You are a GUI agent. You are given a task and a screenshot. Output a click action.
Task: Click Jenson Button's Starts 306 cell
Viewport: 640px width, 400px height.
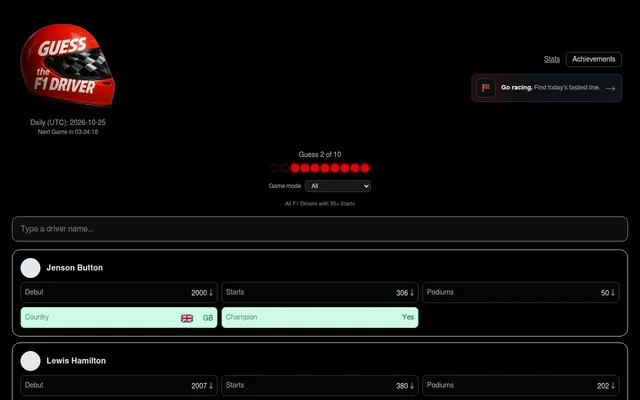click(320, 293)
